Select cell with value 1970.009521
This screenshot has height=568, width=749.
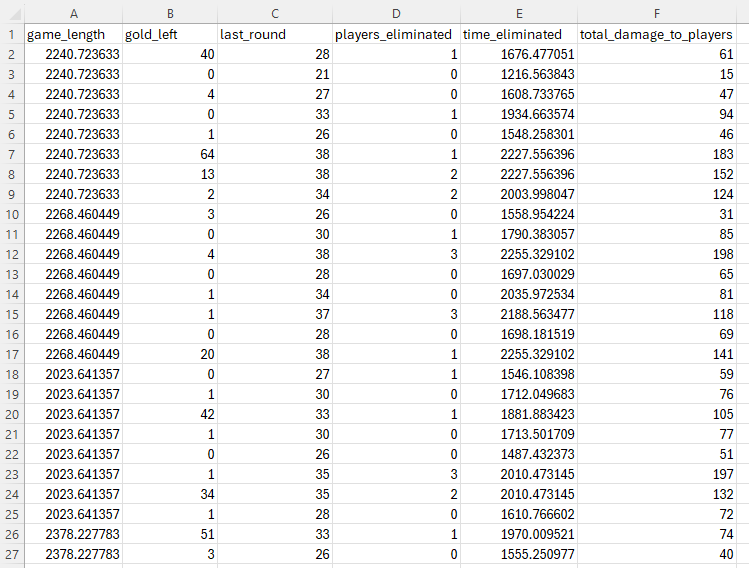(x=519, y=534)
